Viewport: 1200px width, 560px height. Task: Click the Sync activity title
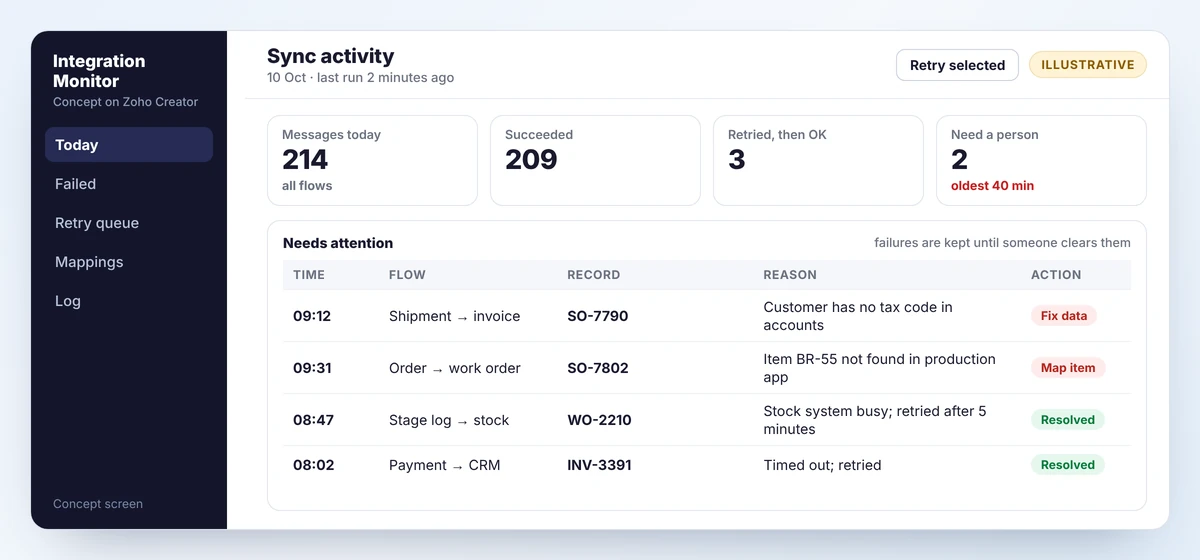(x=331, y=56)
